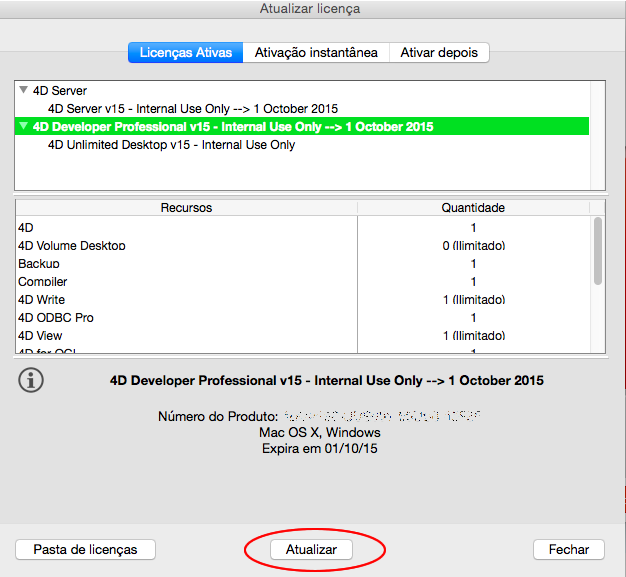
Task: Select the Ativar depois tab
Action: pos(439,53)
